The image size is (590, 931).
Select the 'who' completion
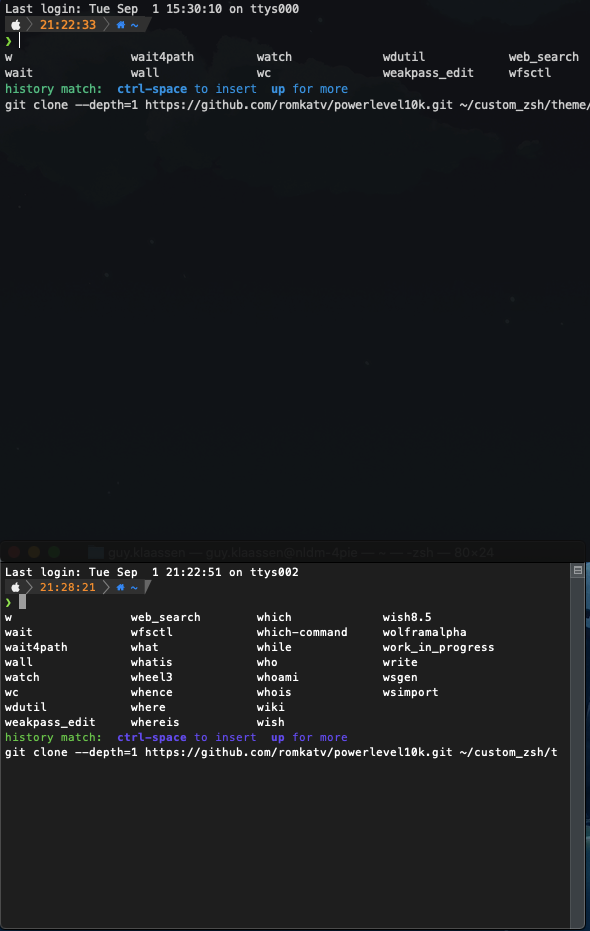click(267, 662)
